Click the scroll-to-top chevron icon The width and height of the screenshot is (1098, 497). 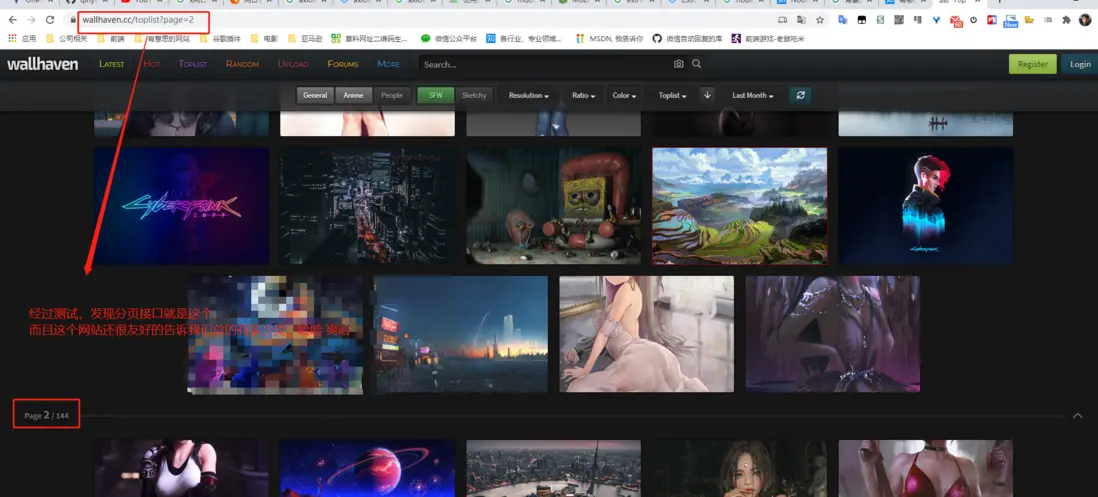pyautogui.click(x=1077, y=415)
